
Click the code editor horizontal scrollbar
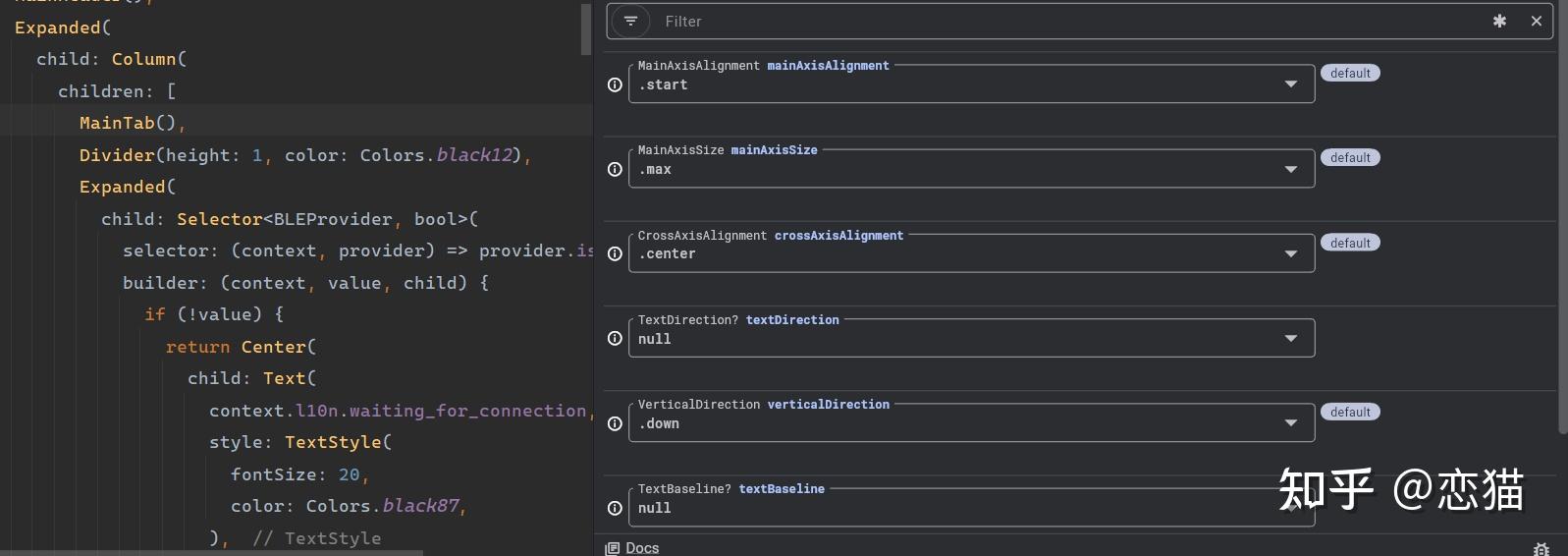click(211, 553)
